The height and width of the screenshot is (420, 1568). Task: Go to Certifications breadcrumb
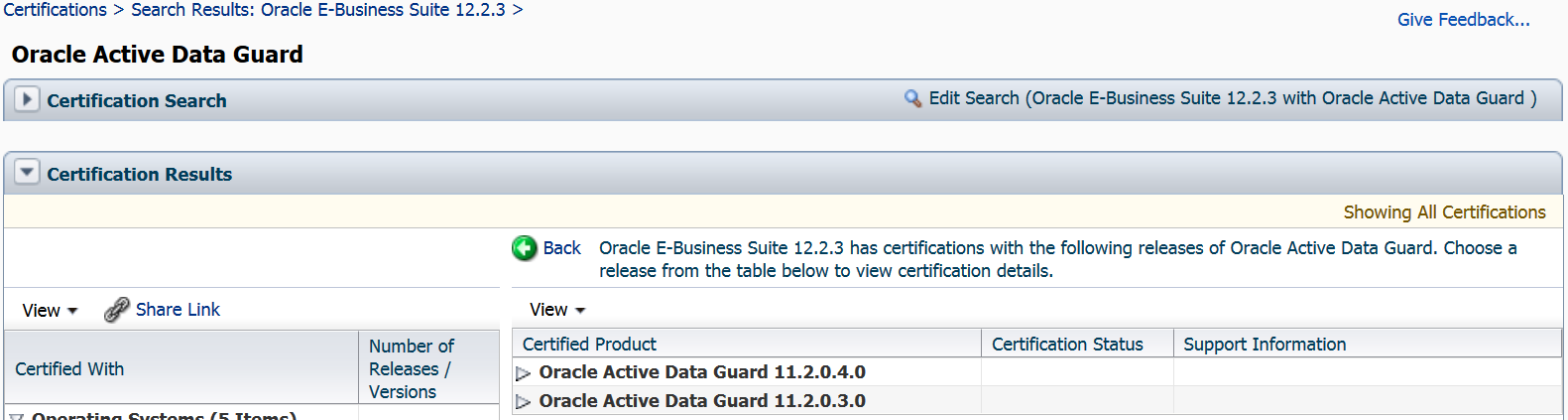pos(55,10)
